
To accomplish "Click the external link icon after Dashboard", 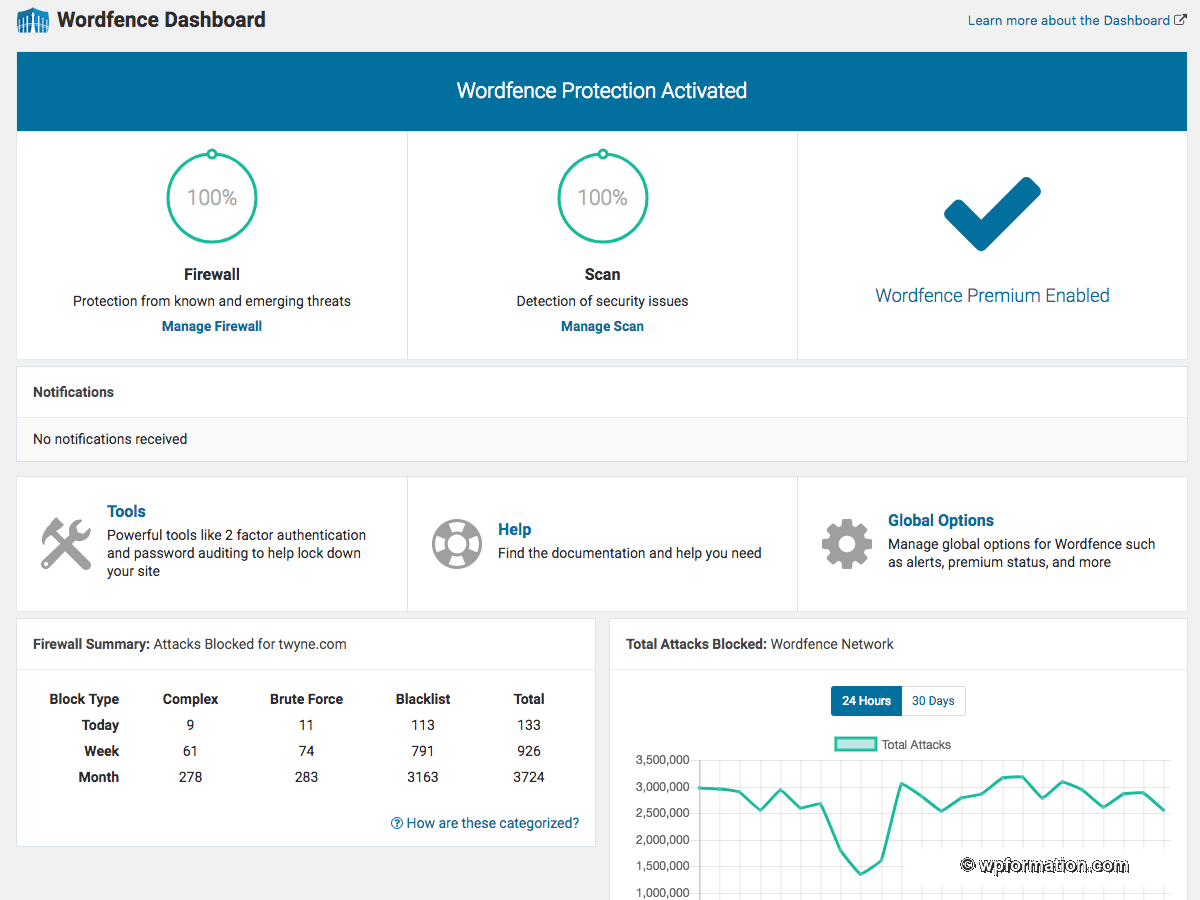I will (x=1180, y=20).
